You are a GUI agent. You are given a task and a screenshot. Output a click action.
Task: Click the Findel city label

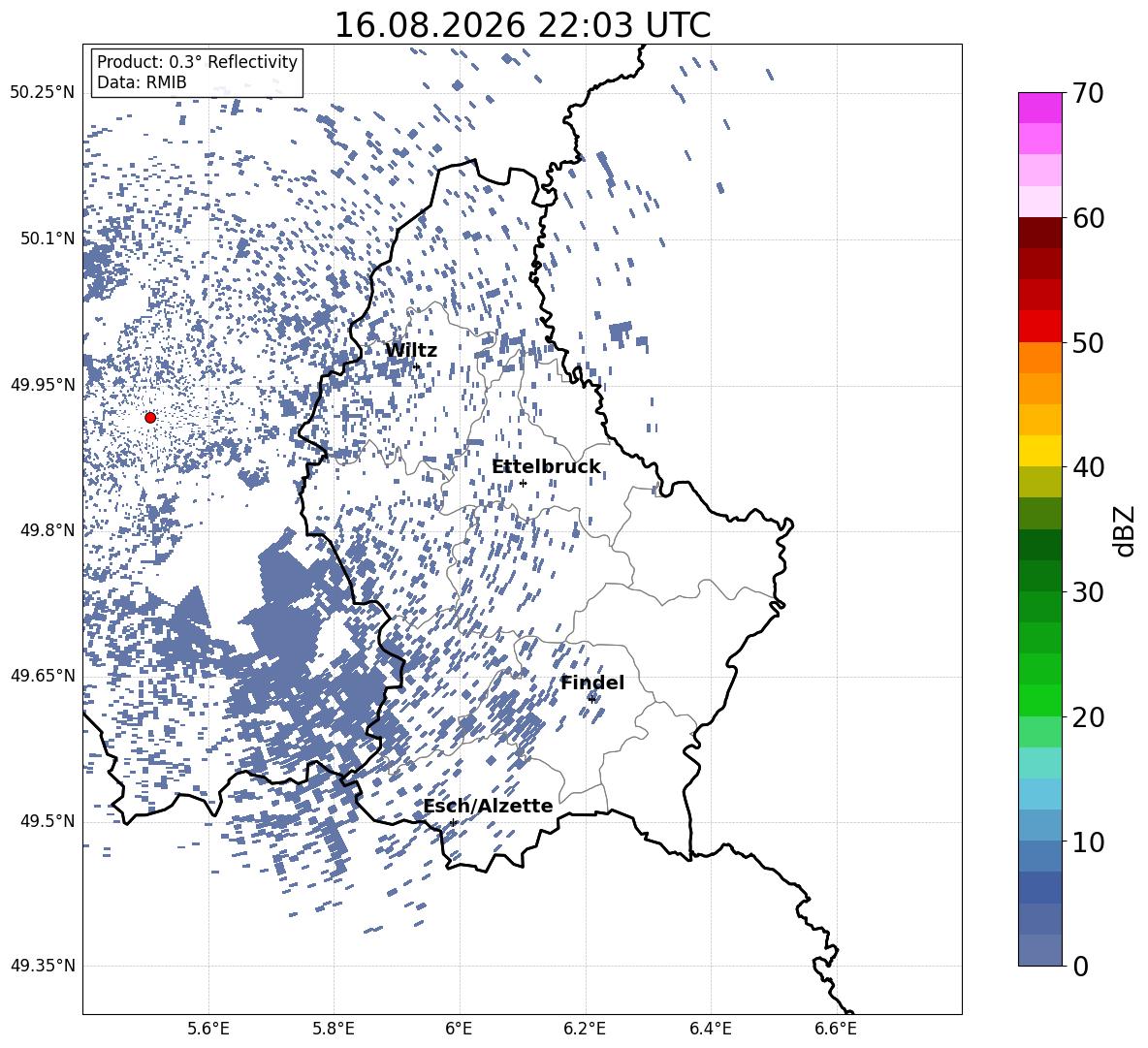(x=592, y=683)
